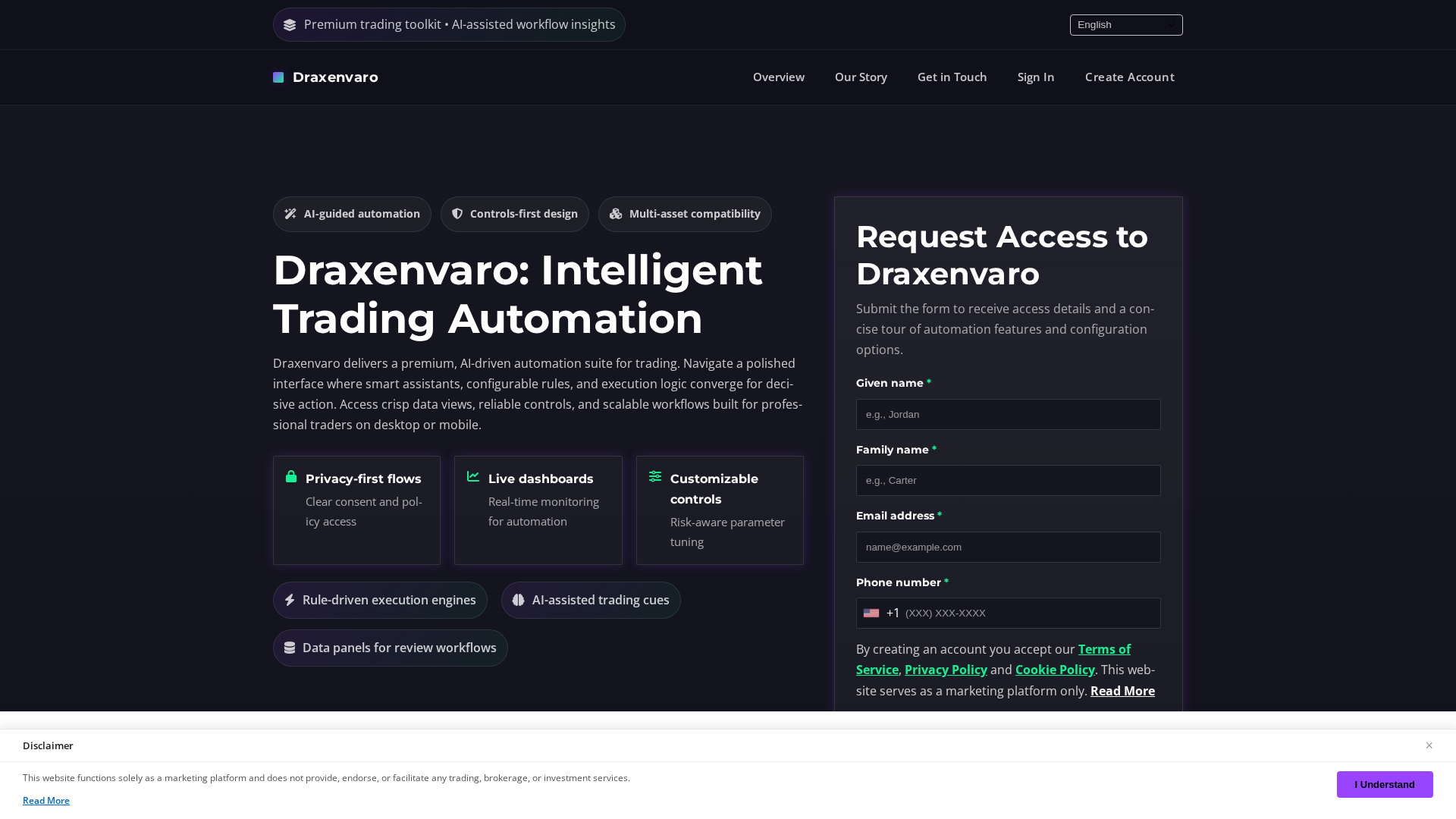This screenshot has height=819, width=1456.
Task: Click the Controls-first design pill
Action: point(514,215)
